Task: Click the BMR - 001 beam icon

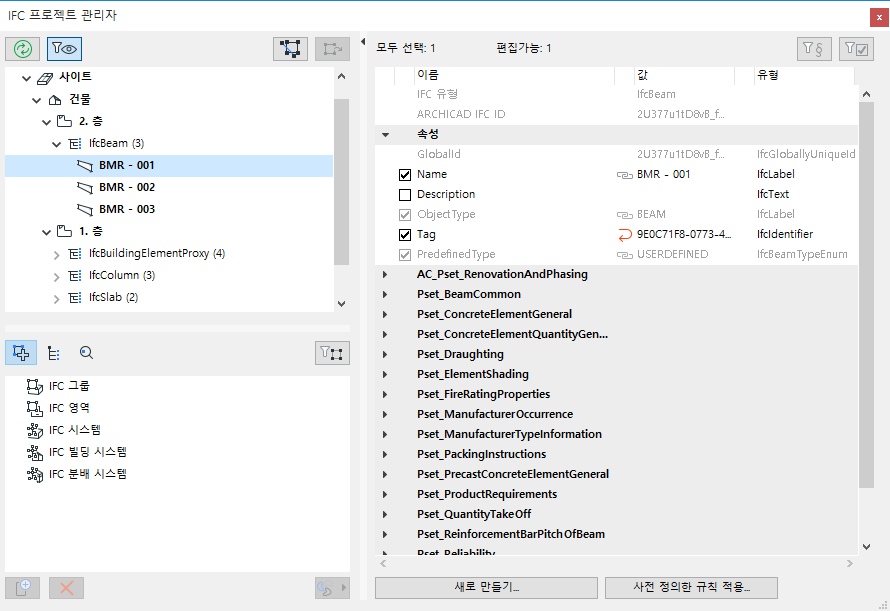Action: pyautogui.click(x=85, y=166)
